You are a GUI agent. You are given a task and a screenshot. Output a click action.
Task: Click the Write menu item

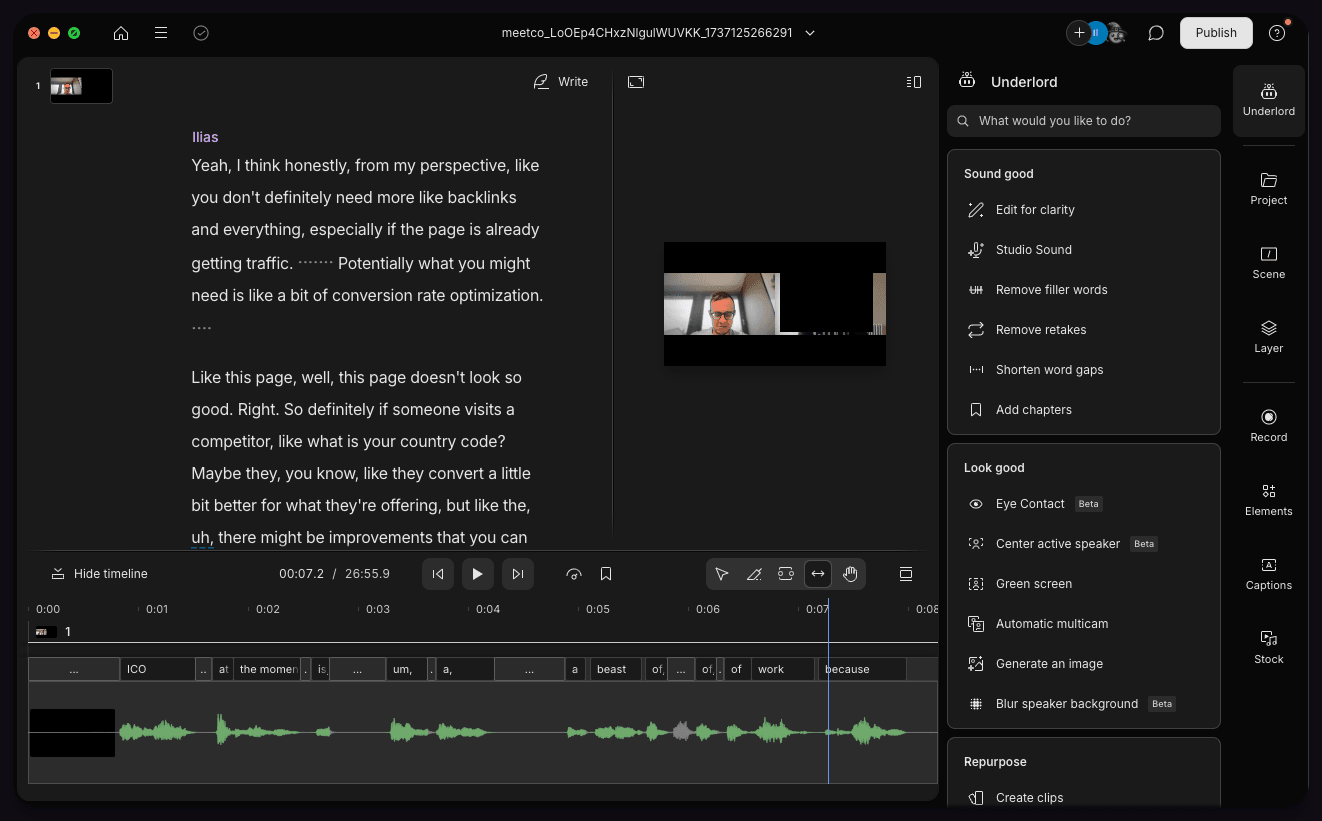click(561, 81)
